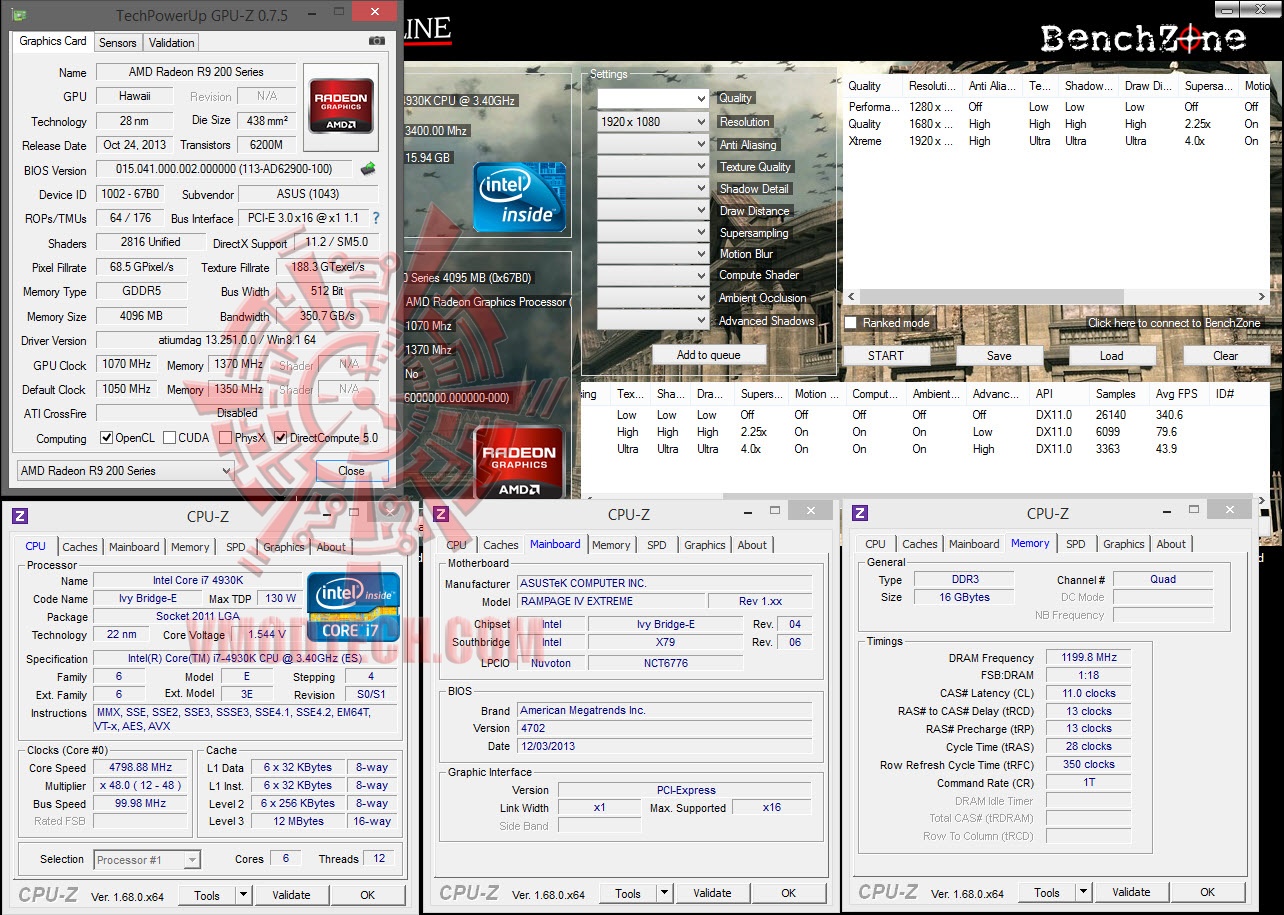
Task: Open the Resolution dropdown showing 1920 x 1080
Action: pyautogui.click(x=653, y=122)
